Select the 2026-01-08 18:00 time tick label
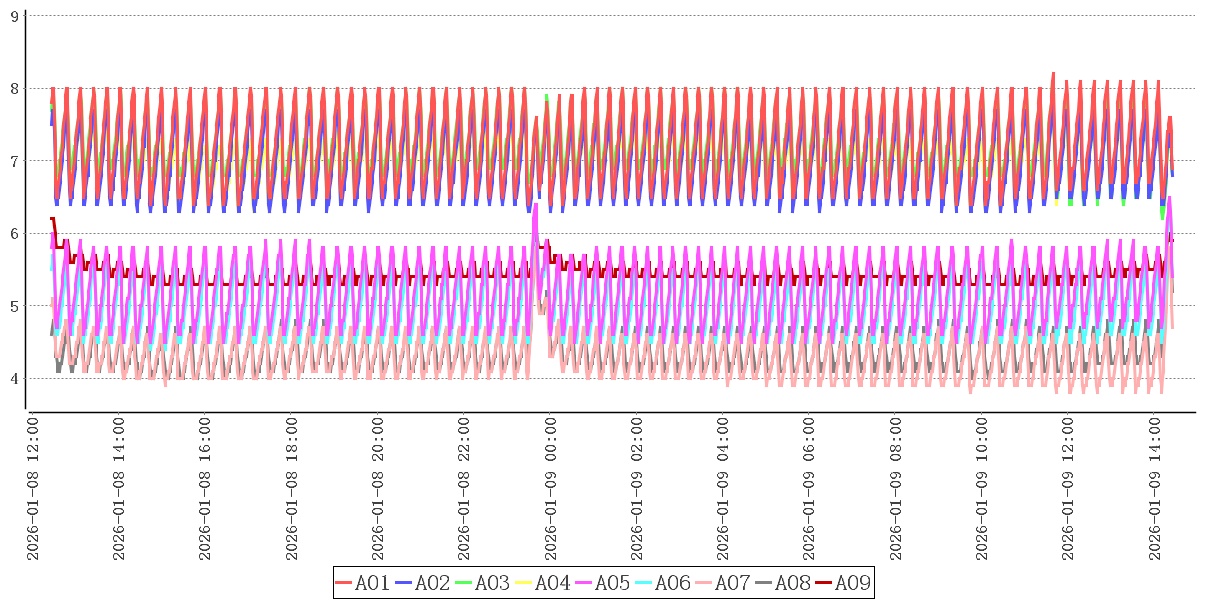This screenshot has height=600, width=1207. pyautogui.click(x=292, y=489)
